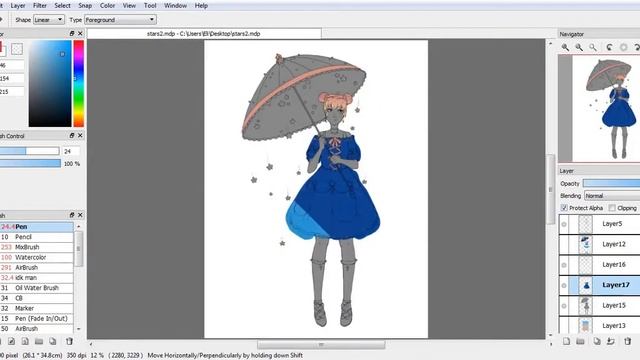Image resolution: width=640 pixels, height=360 pixels.
Task: Open the Tool menu
Action: (150, 6)
